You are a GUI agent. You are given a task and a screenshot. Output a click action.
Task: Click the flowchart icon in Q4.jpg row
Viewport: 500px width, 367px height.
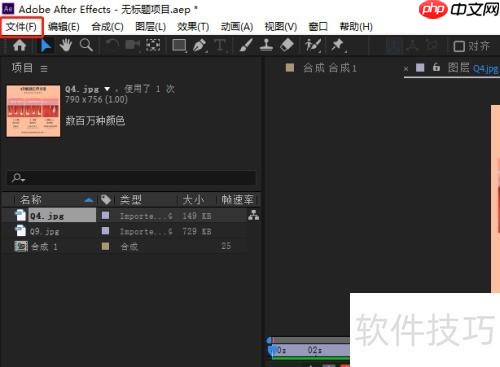tap(253, 215)
